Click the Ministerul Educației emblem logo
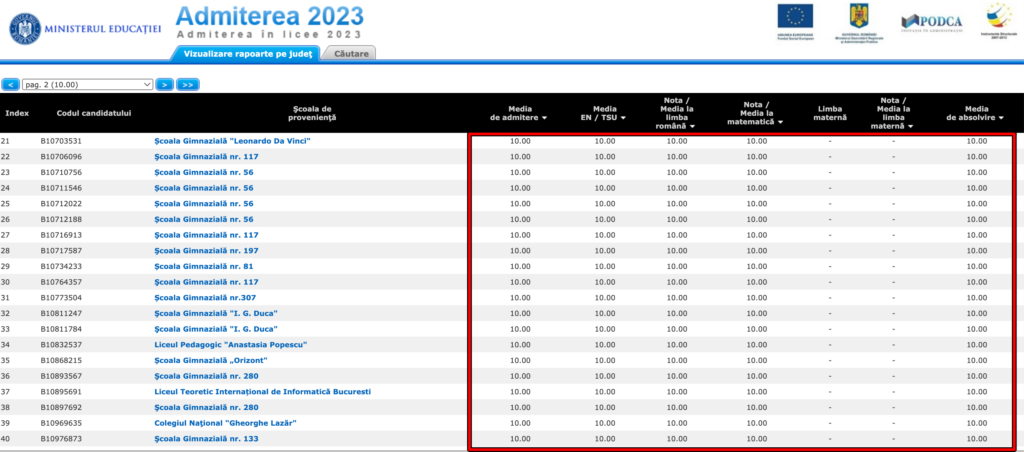This screenshot has width=1024, height=452. click(x=22, y=28)
